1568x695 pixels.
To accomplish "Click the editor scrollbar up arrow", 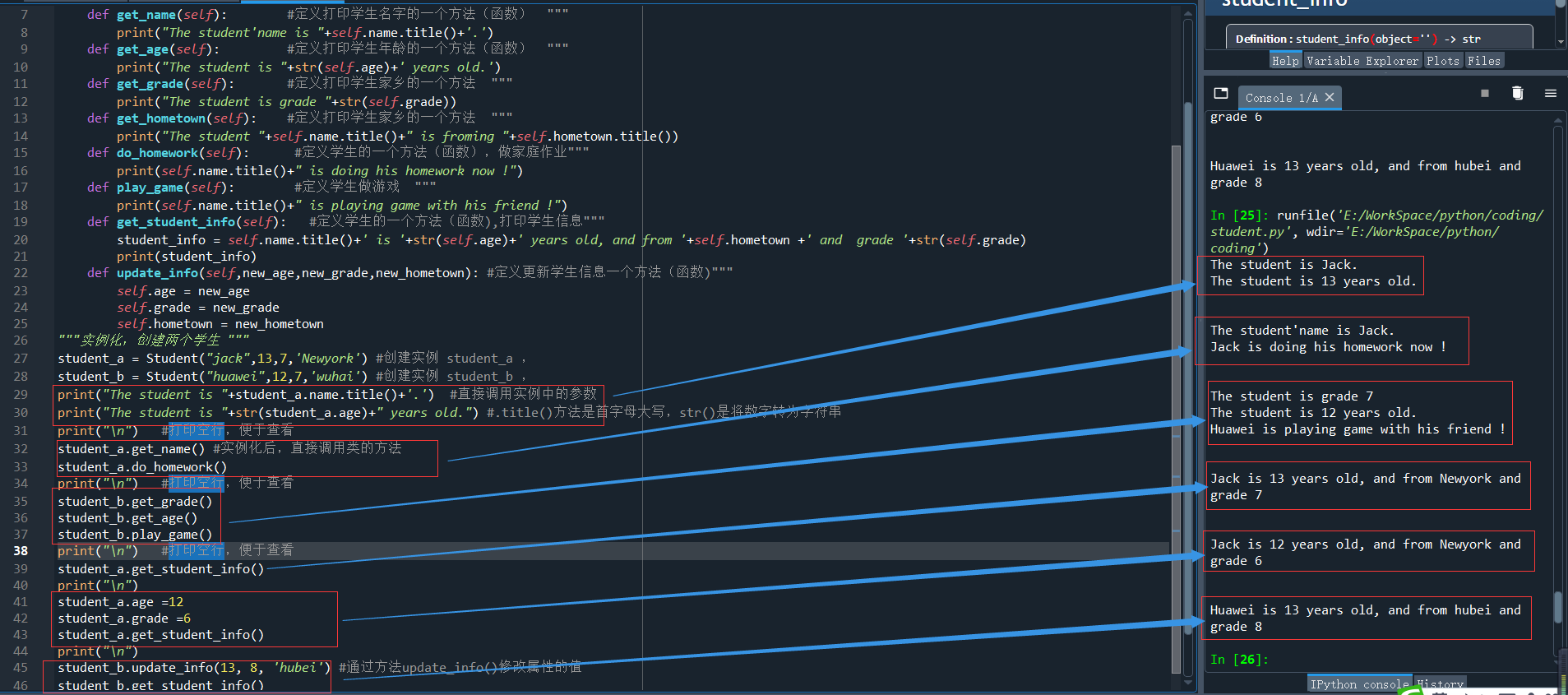I will [x=1187, y=13].
